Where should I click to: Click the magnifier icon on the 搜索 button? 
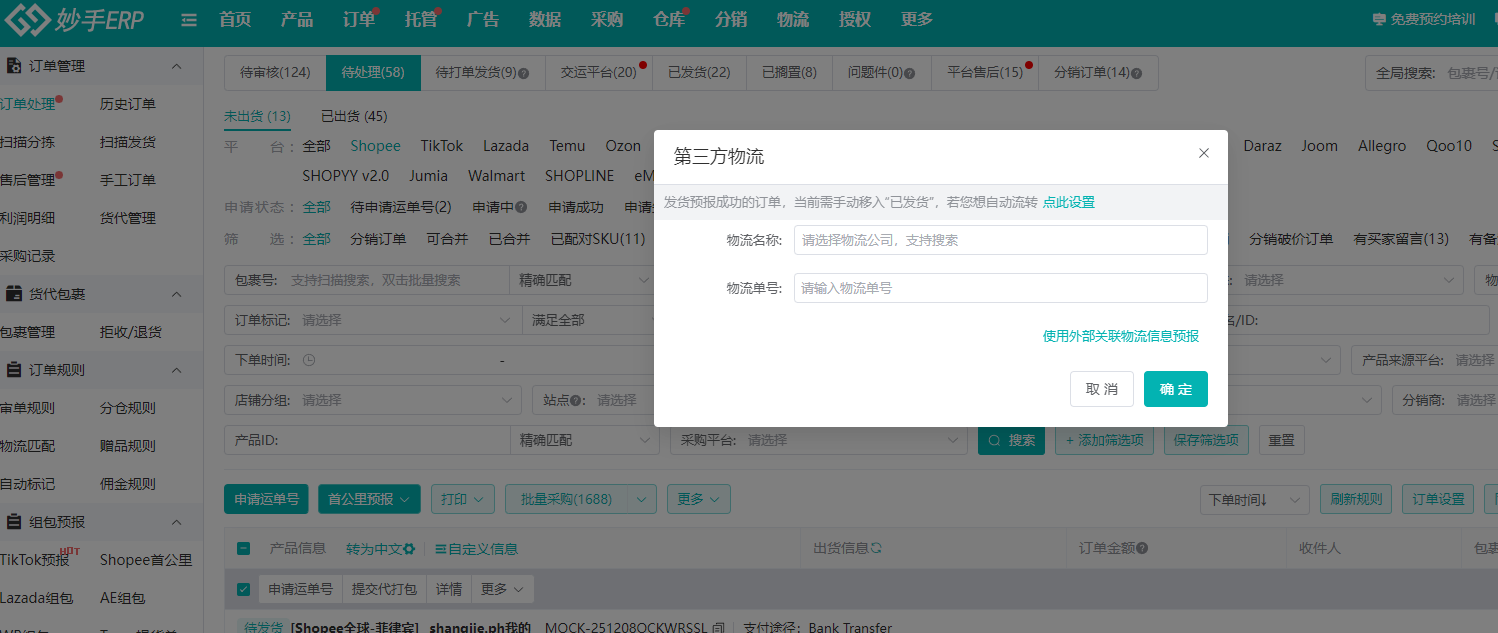(x=993, y=439)
